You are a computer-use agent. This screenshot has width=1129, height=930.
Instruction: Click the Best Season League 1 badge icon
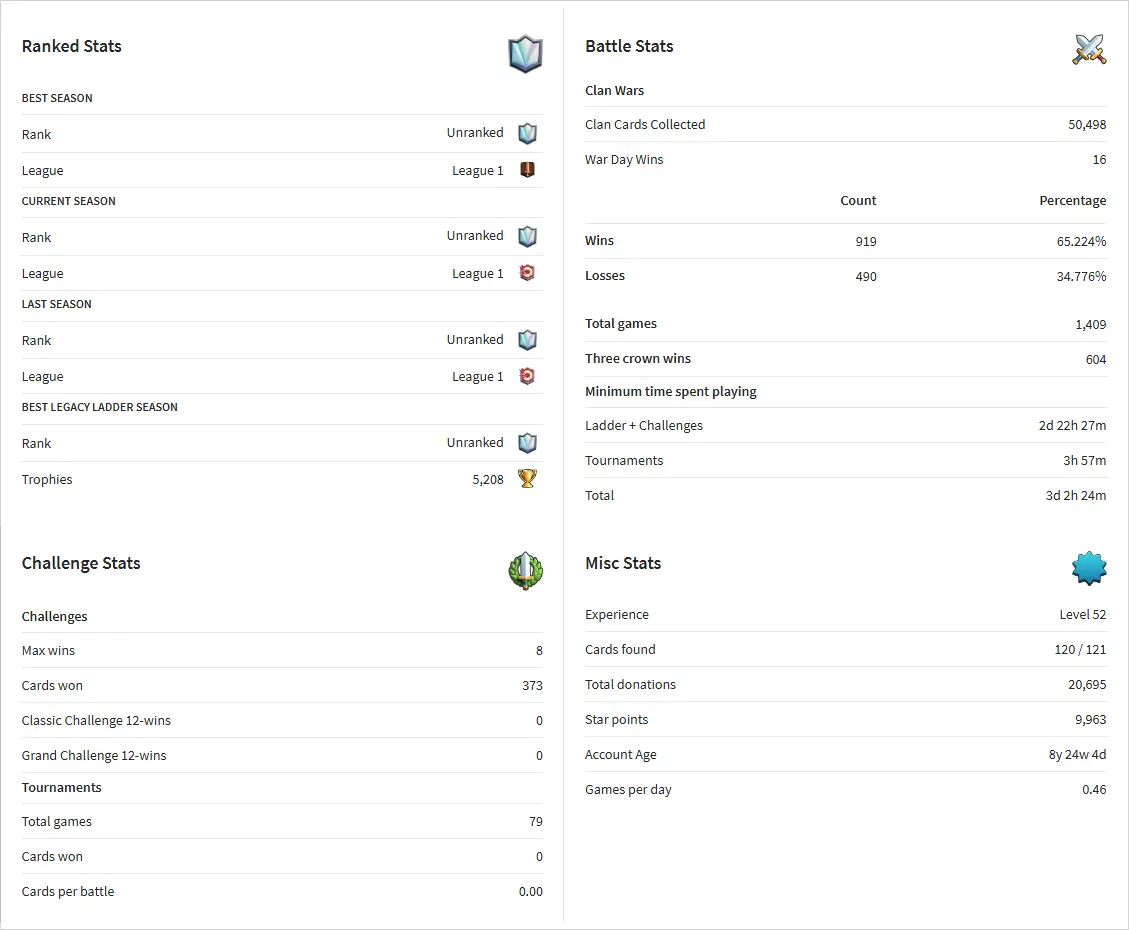point(527,170)
